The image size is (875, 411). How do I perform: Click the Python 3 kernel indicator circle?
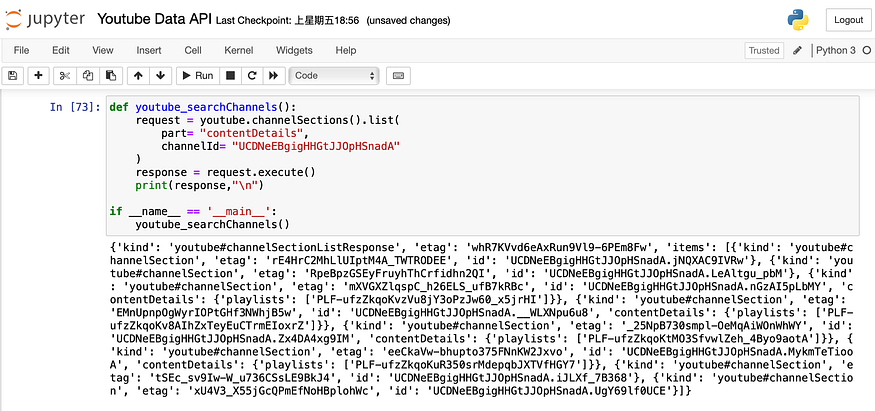click(867, 50)
